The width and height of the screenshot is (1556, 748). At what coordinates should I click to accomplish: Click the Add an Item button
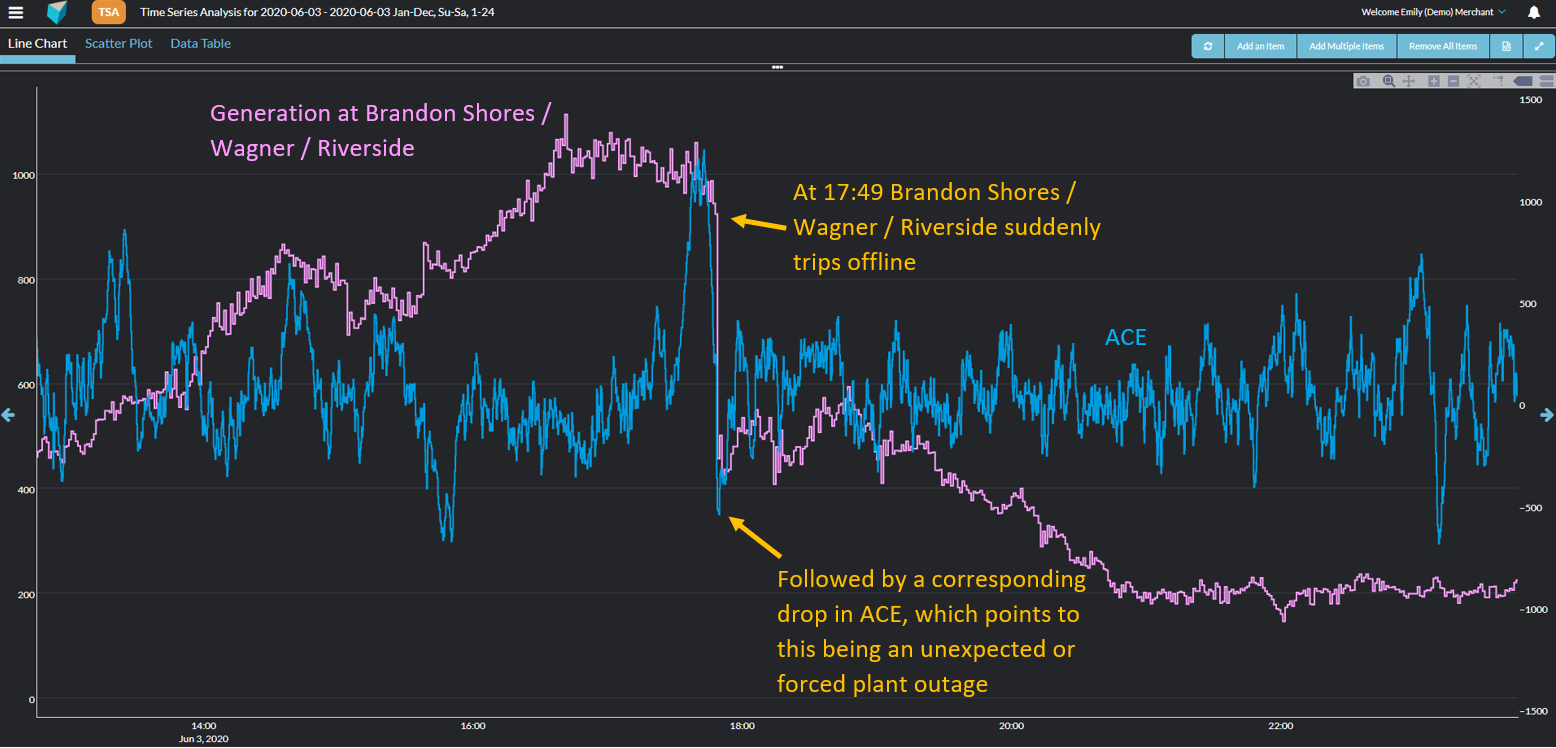pyautogui.click(x=1260, y=46)
